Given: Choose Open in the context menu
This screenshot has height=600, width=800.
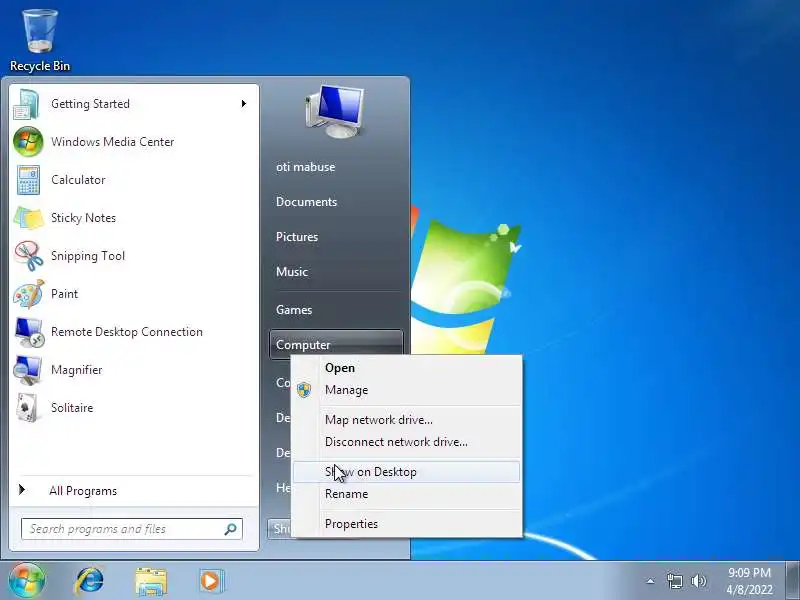Looking at the screenshot, I should pyautogui.click(x=407, y=368).
